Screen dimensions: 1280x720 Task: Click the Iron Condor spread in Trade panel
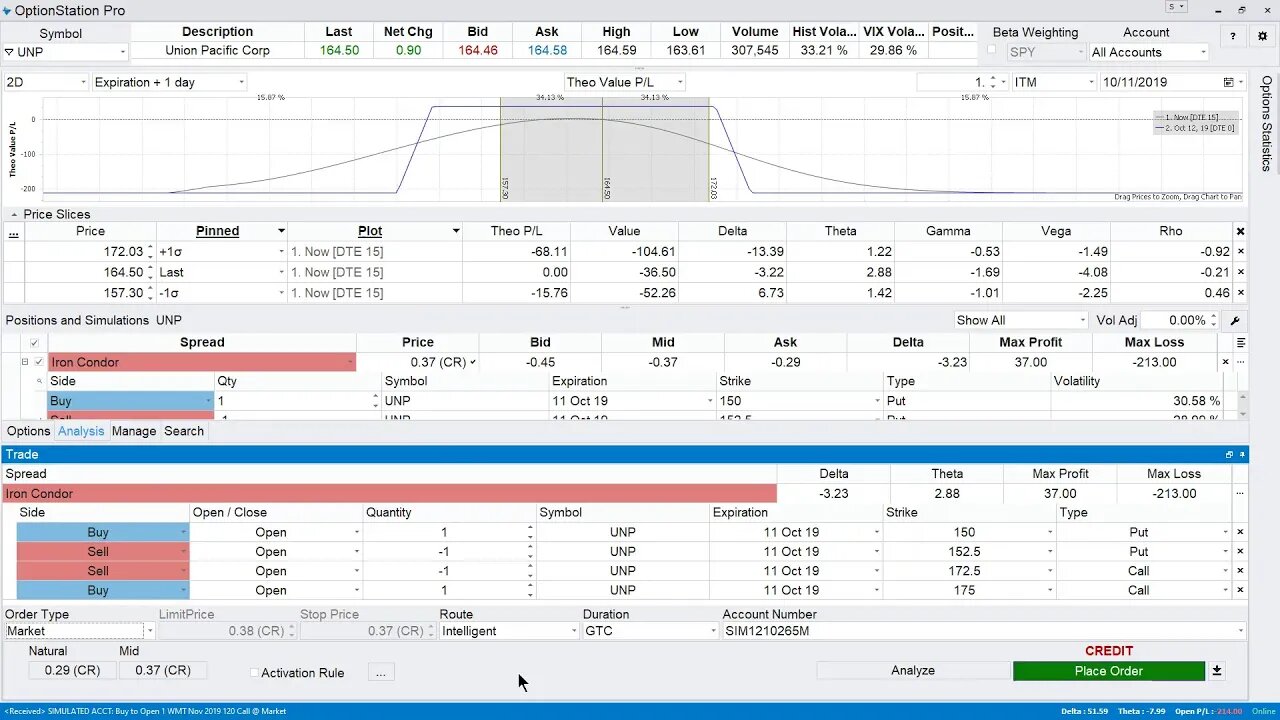tap(390, 493)
